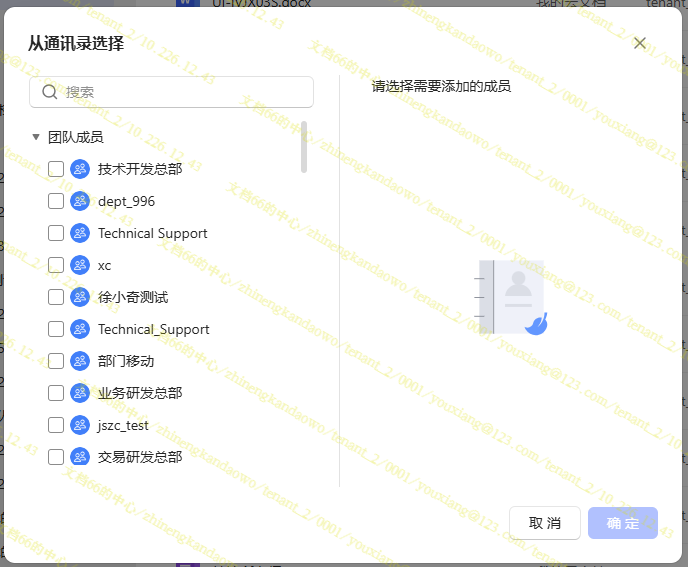Viewport: 688px width, 567px height.
Task: Open the 业务研发总部 department entry
Action: tap(140, 393)
